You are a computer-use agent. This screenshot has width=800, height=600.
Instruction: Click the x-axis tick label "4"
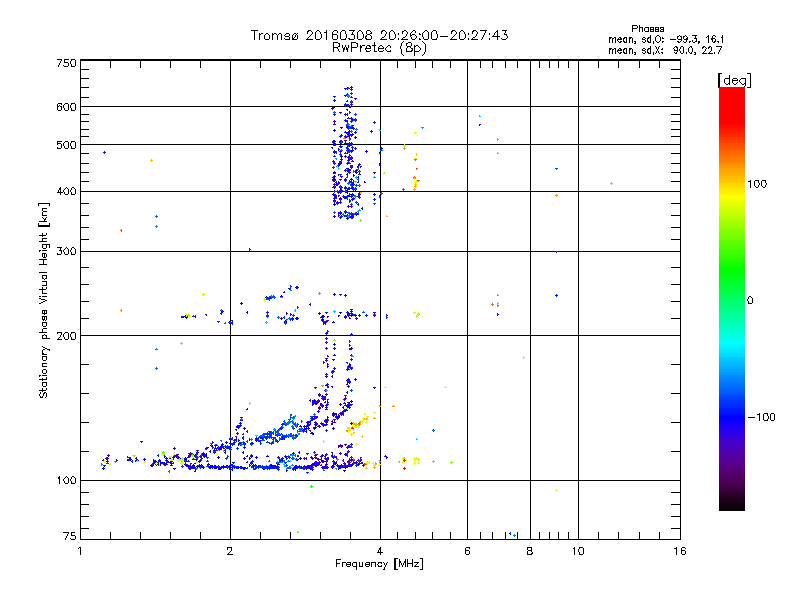coord(380,551)
